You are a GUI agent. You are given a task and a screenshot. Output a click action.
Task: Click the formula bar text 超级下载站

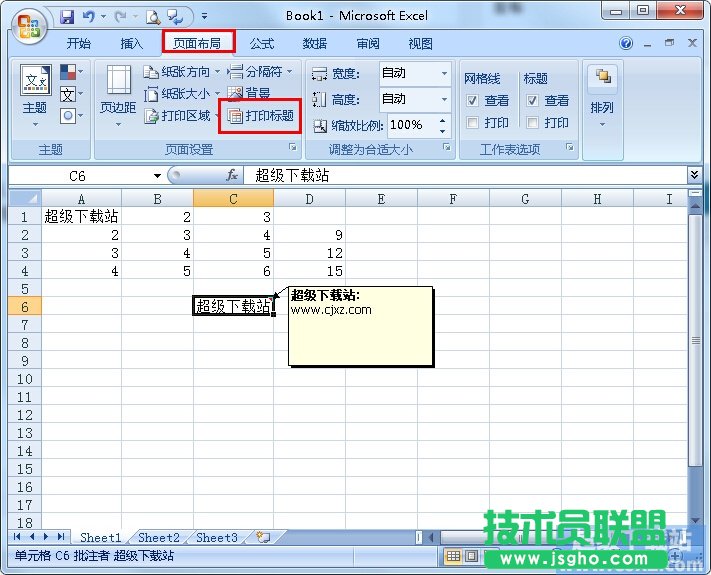click(292, 175)
